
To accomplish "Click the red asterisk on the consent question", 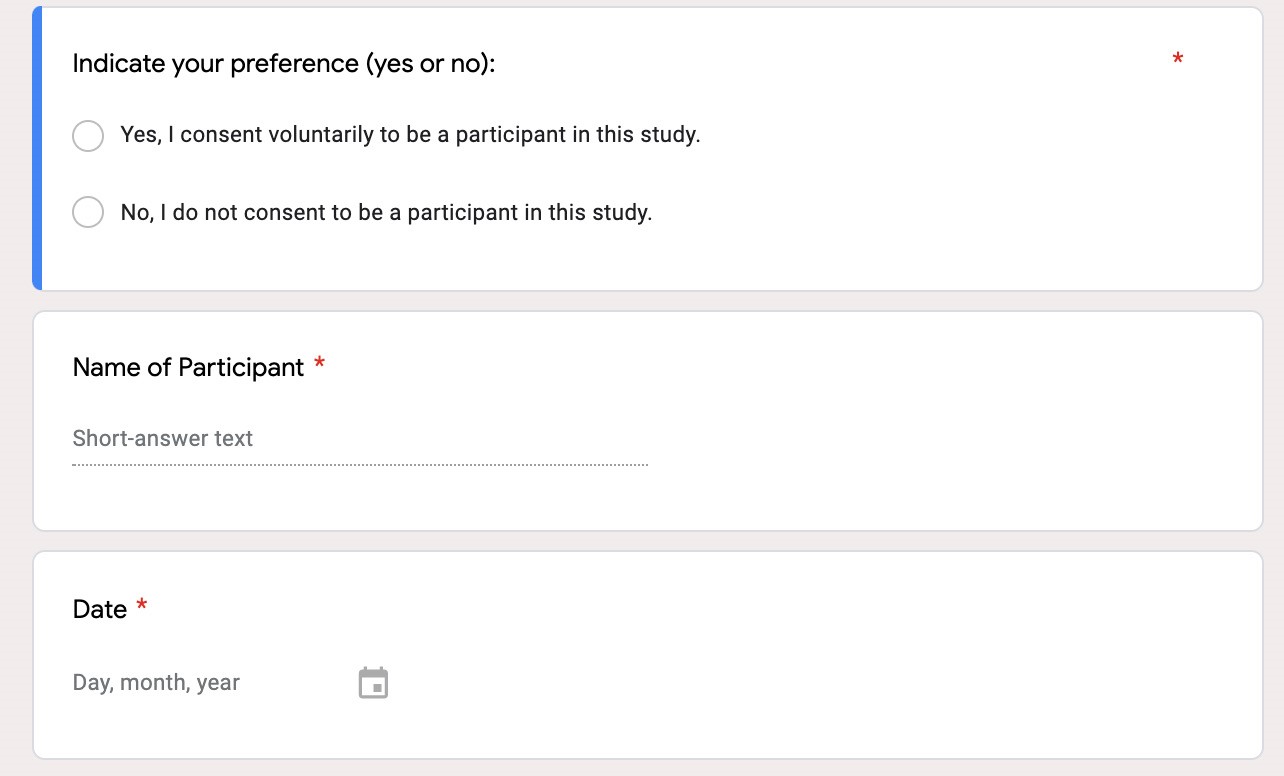I will coord(1178,61).
